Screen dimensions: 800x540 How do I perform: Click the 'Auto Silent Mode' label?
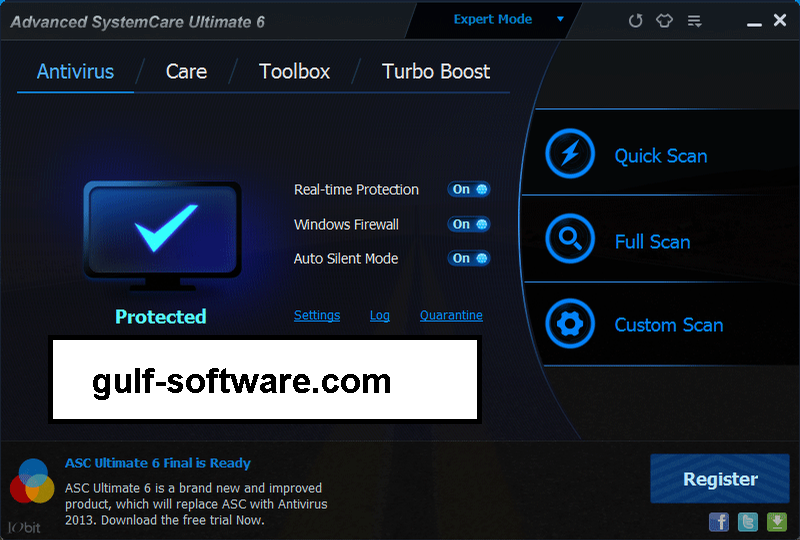coord(346,258)
